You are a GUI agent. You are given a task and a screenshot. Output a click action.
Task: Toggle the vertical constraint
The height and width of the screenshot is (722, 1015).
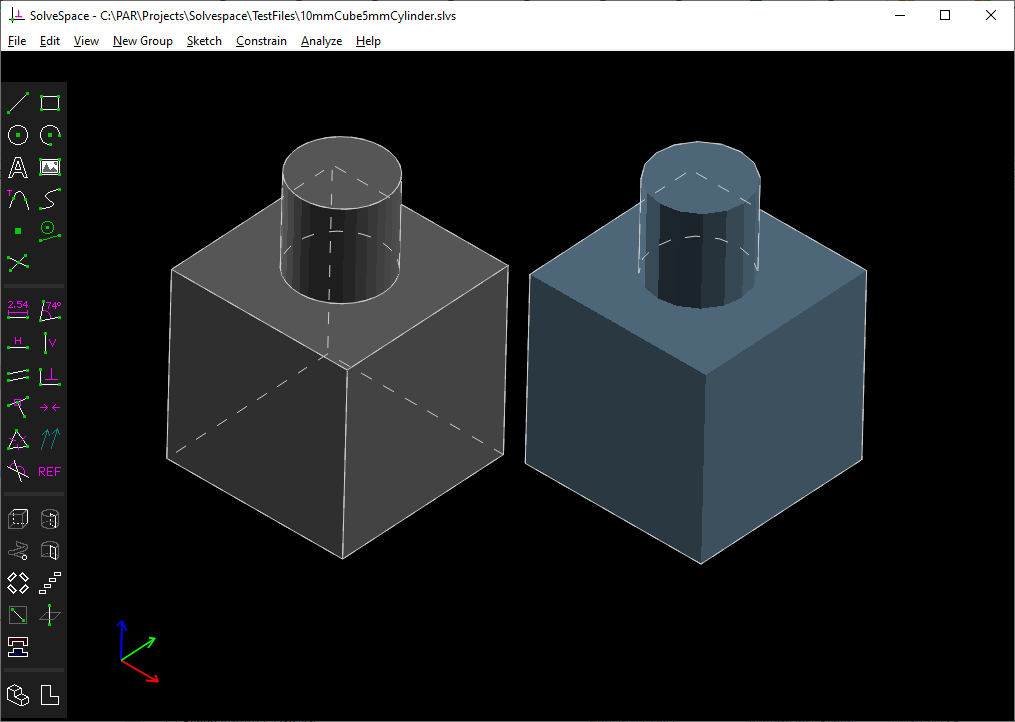click(x=50, y=341)
